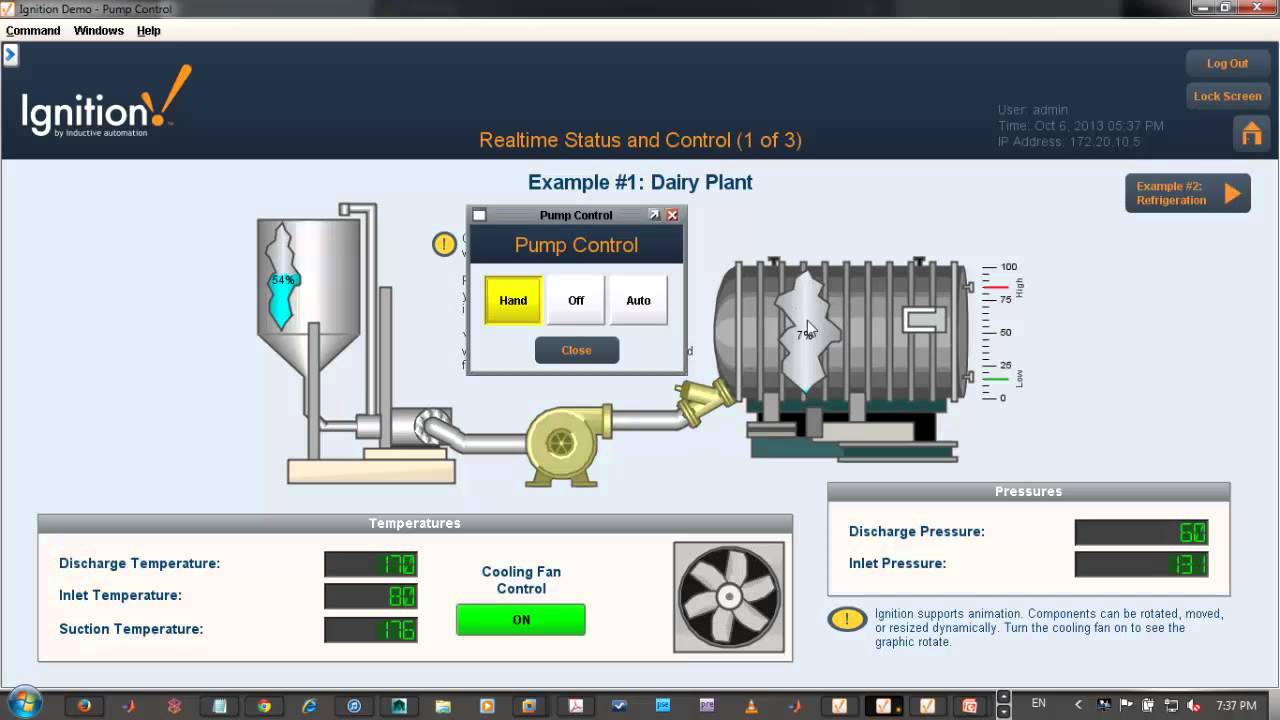Open VLC media player from the taskbar
Screen dimensions: 1280x720
751,705
